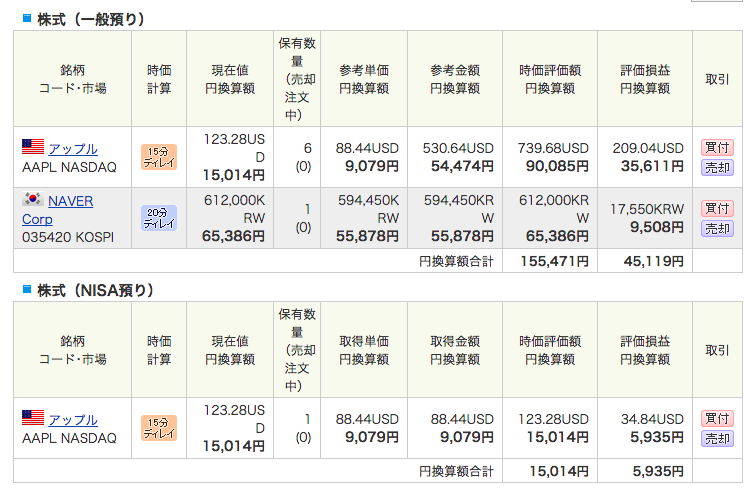Viewport: 755px width, 501px height.
Task: Open アップル link in NISA預り table
Action: coord(73,420)
